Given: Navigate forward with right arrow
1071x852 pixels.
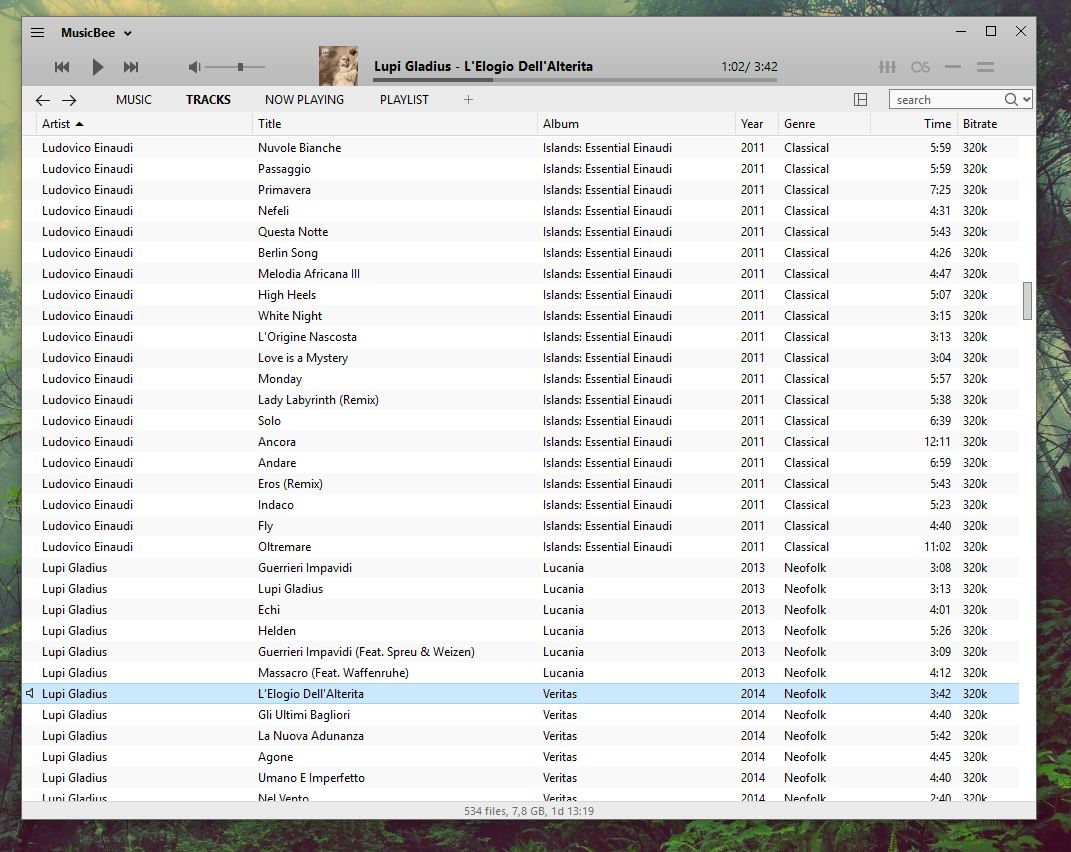Looking at the screenshot, I should [69, 100].
